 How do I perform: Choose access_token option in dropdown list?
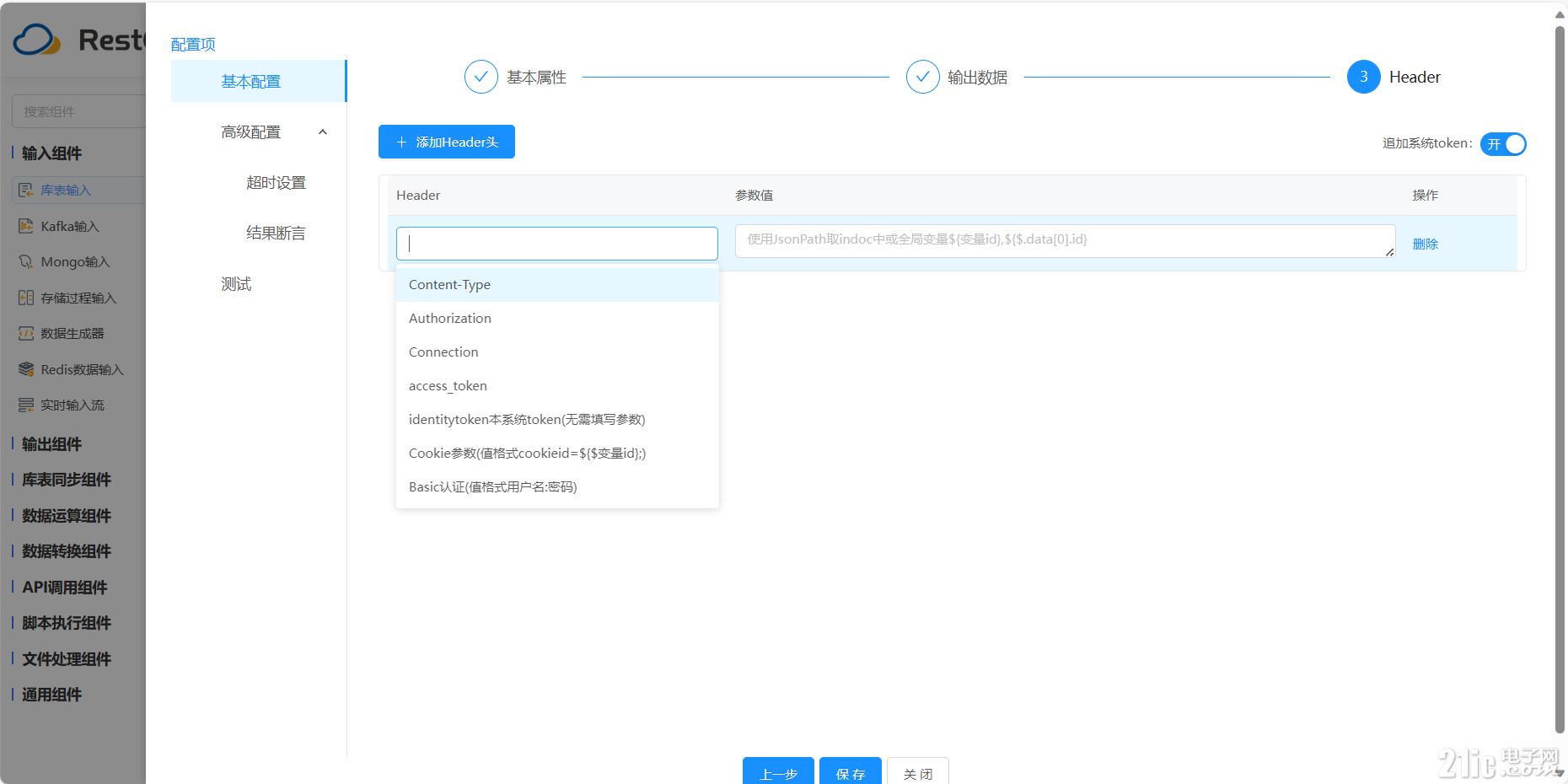tap(557, 386)
